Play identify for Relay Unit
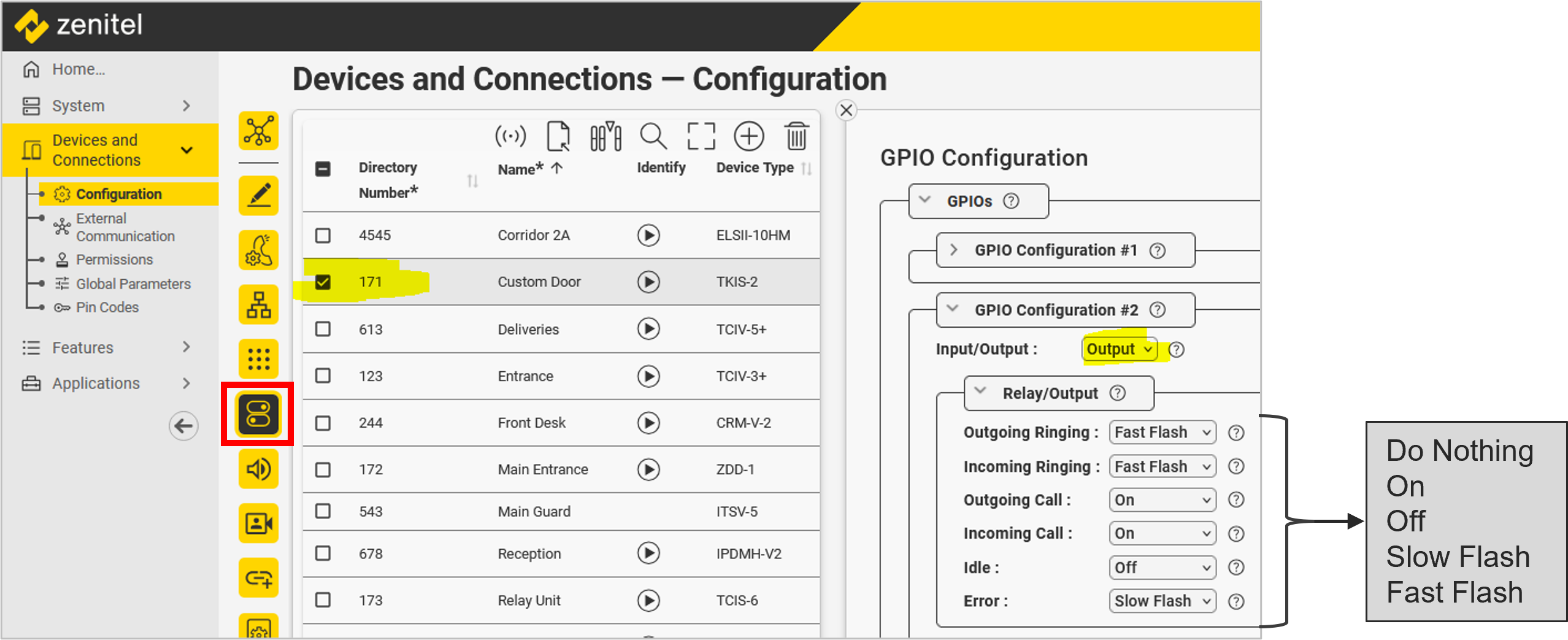 (x=648, y=600)
